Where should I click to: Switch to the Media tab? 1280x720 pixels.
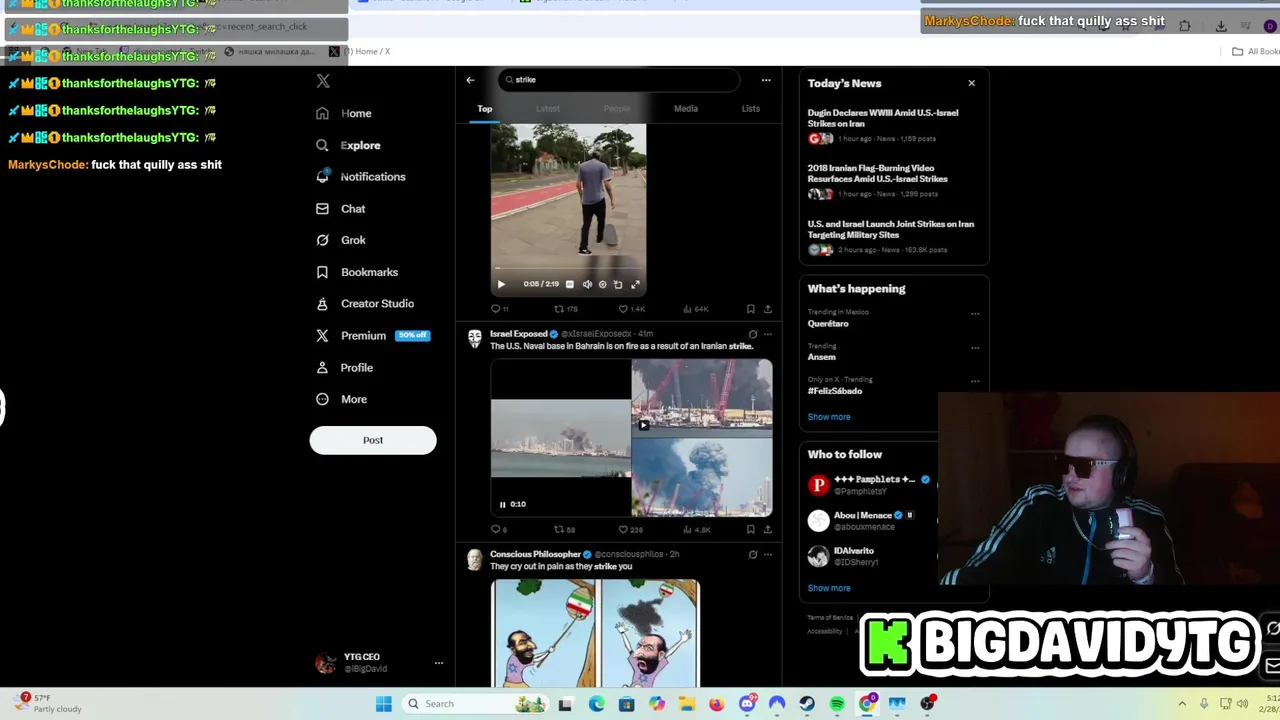(686, 109)
